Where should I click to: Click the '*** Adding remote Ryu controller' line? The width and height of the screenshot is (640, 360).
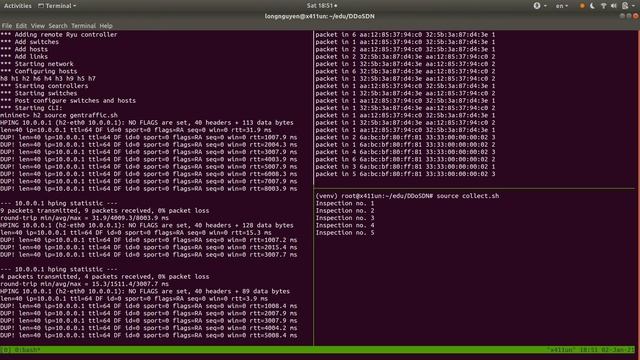59,35
